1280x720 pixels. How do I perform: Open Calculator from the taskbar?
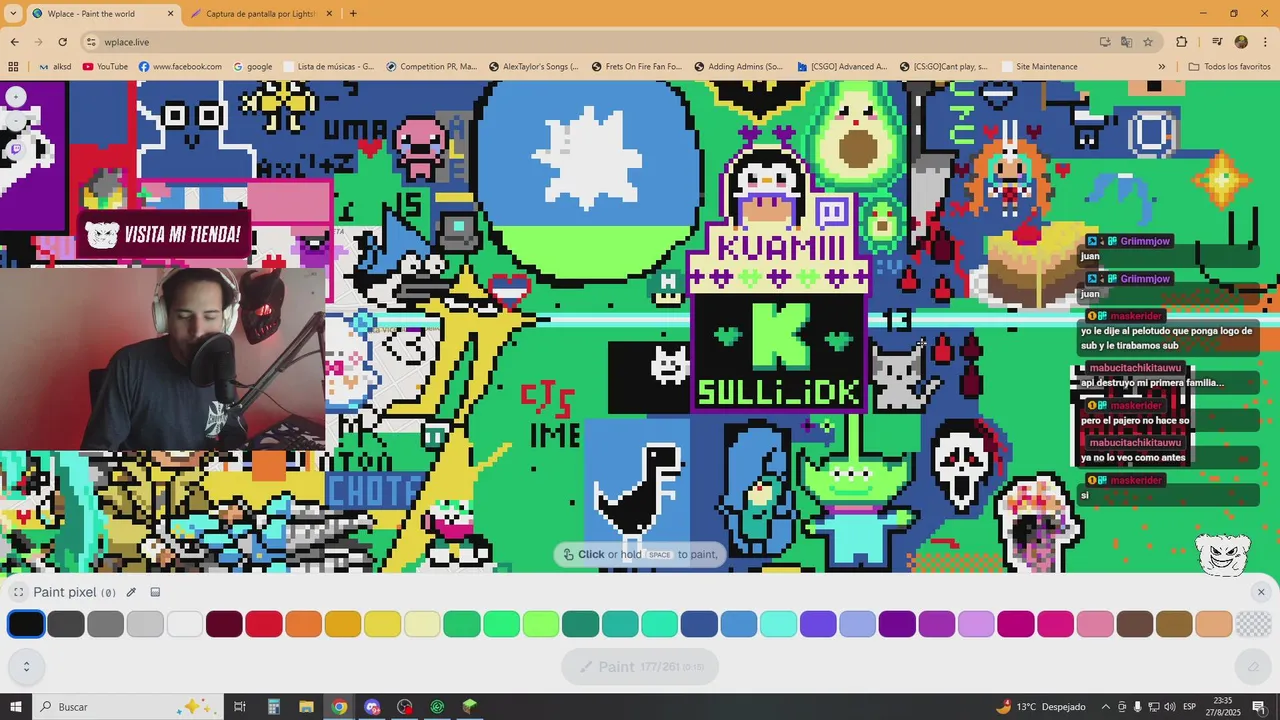click(273, 707)
